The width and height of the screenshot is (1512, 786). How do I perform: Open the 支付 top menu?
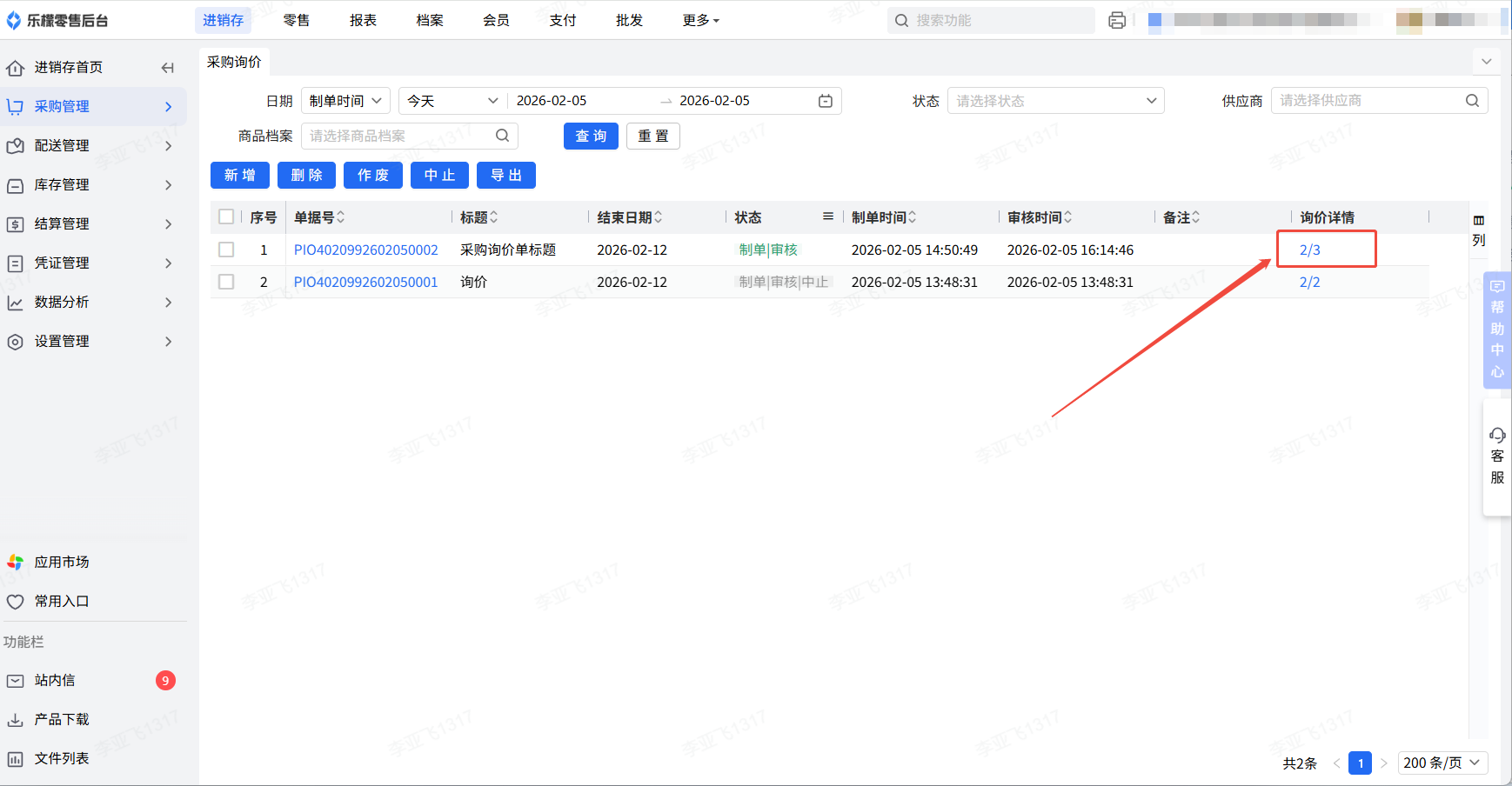563,20
